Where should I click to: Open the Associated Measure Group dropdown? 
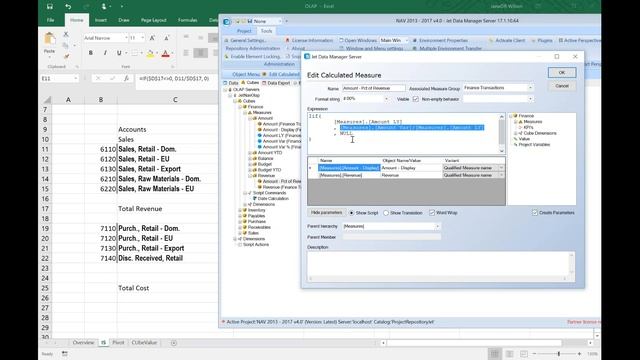[x=530, y=88]
